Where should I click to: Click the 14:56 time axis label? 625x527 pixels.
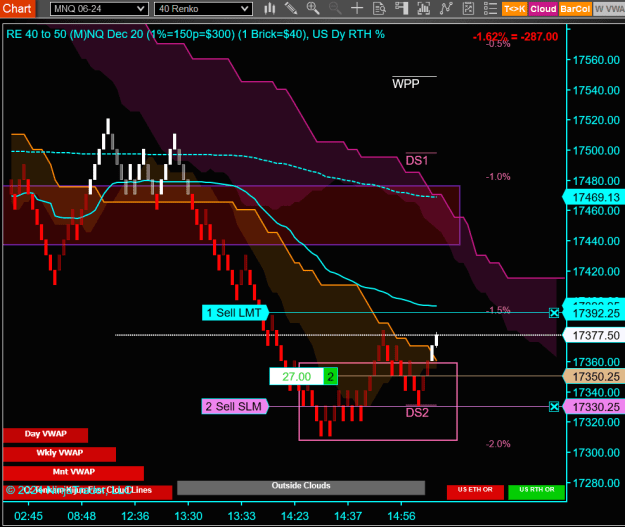coord(401,516)
